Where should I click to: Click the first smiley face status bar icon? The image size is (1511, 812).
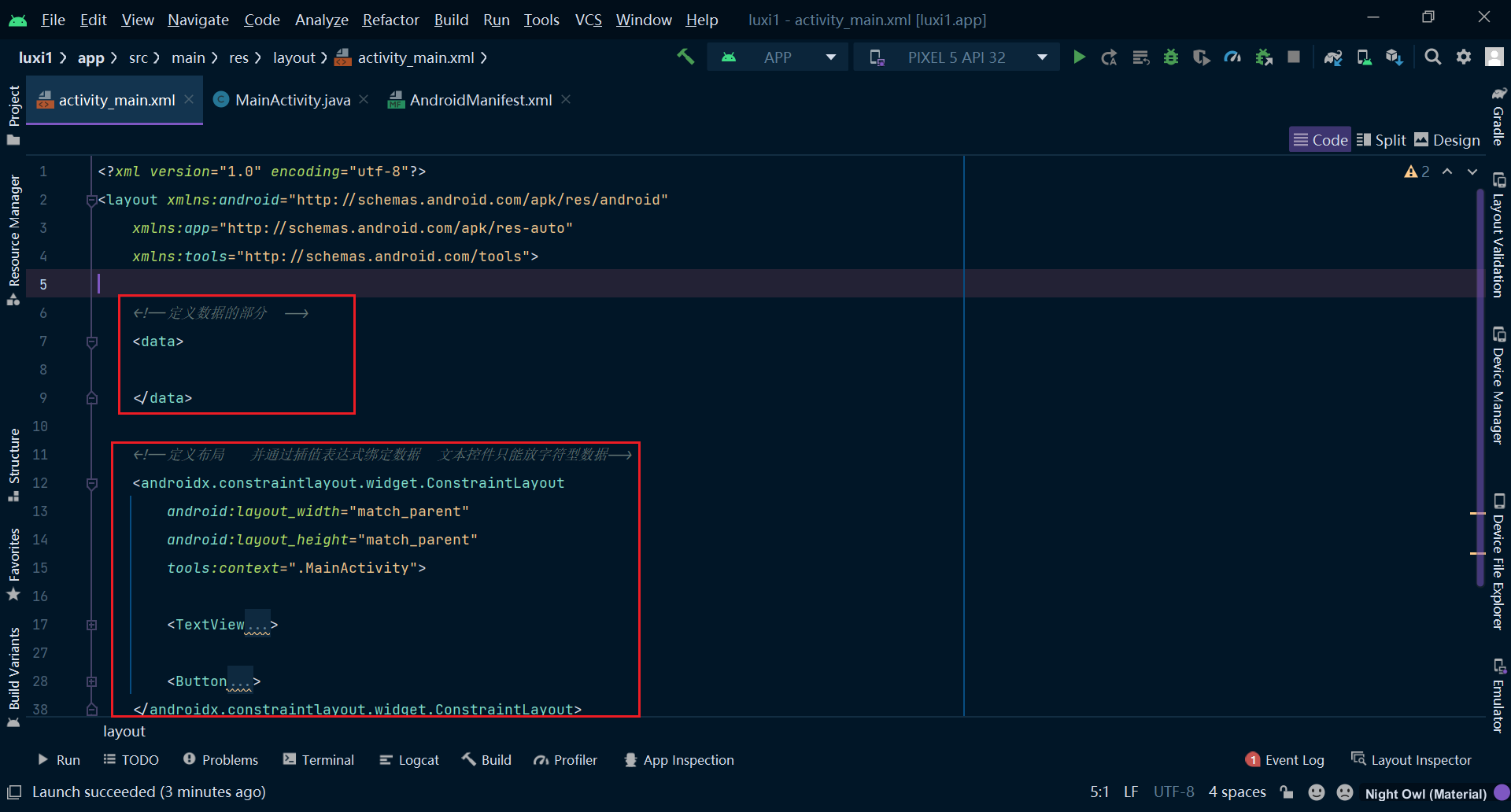[1317, 792]
